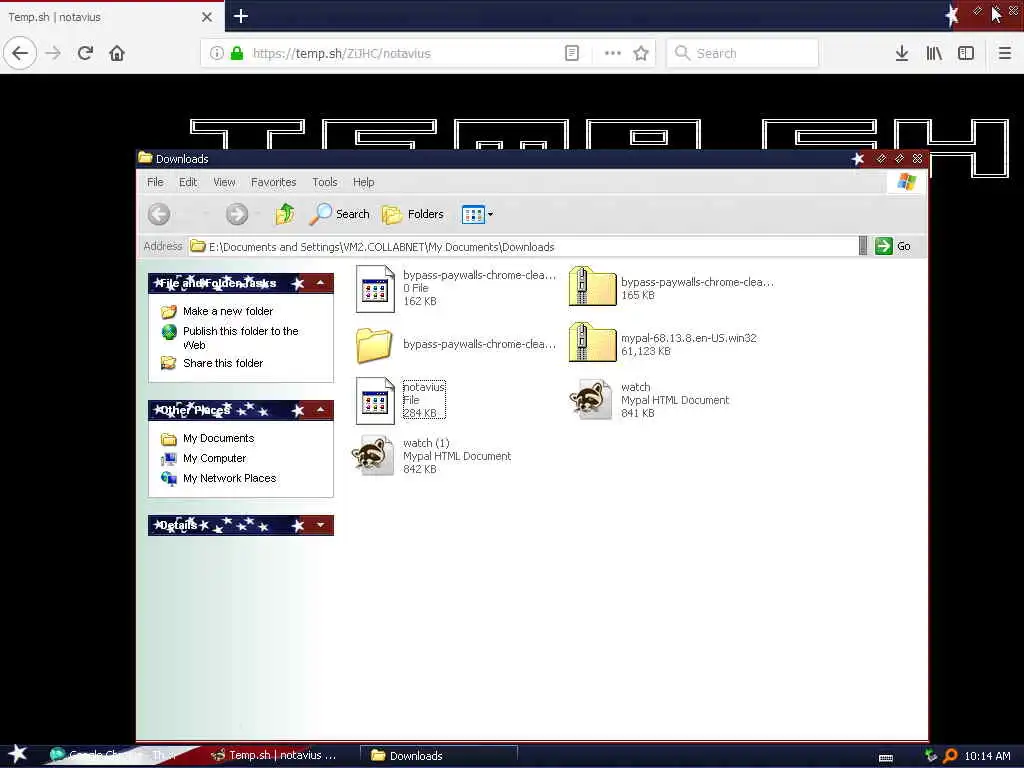Go to the browser home page
The image size is (1024, 768).
pos(117,53)
